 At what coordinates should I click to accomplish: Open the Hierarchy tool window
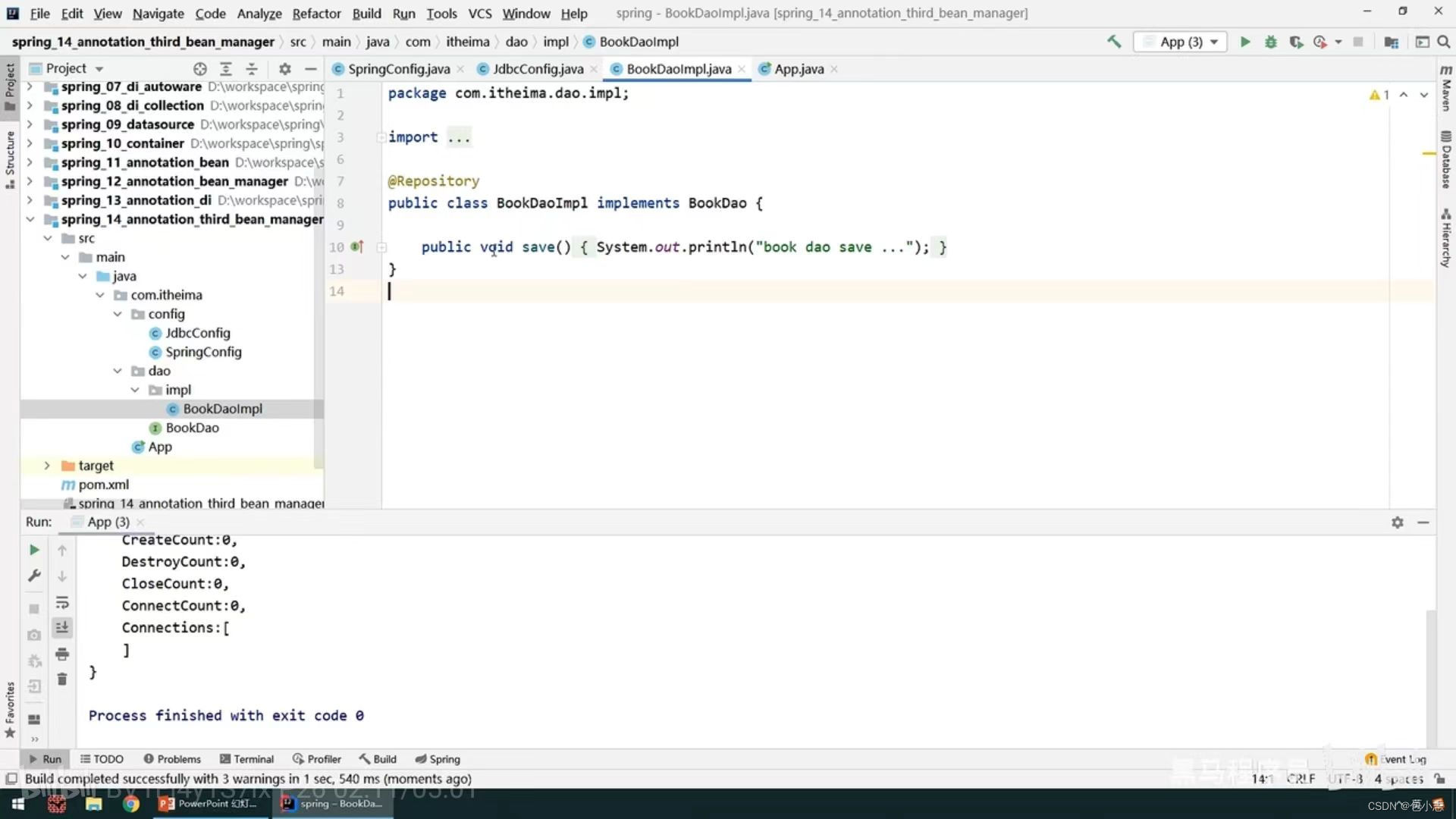pyautogui.click(x=1446, y=238)
